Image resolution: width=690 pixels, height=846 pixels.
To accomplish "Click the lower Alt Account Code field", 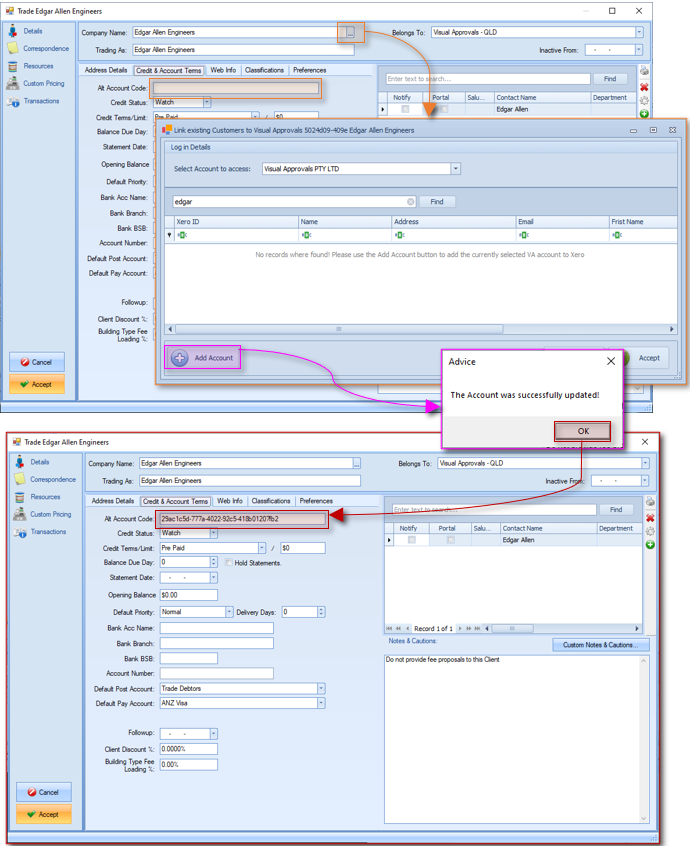I will point(242,518).
